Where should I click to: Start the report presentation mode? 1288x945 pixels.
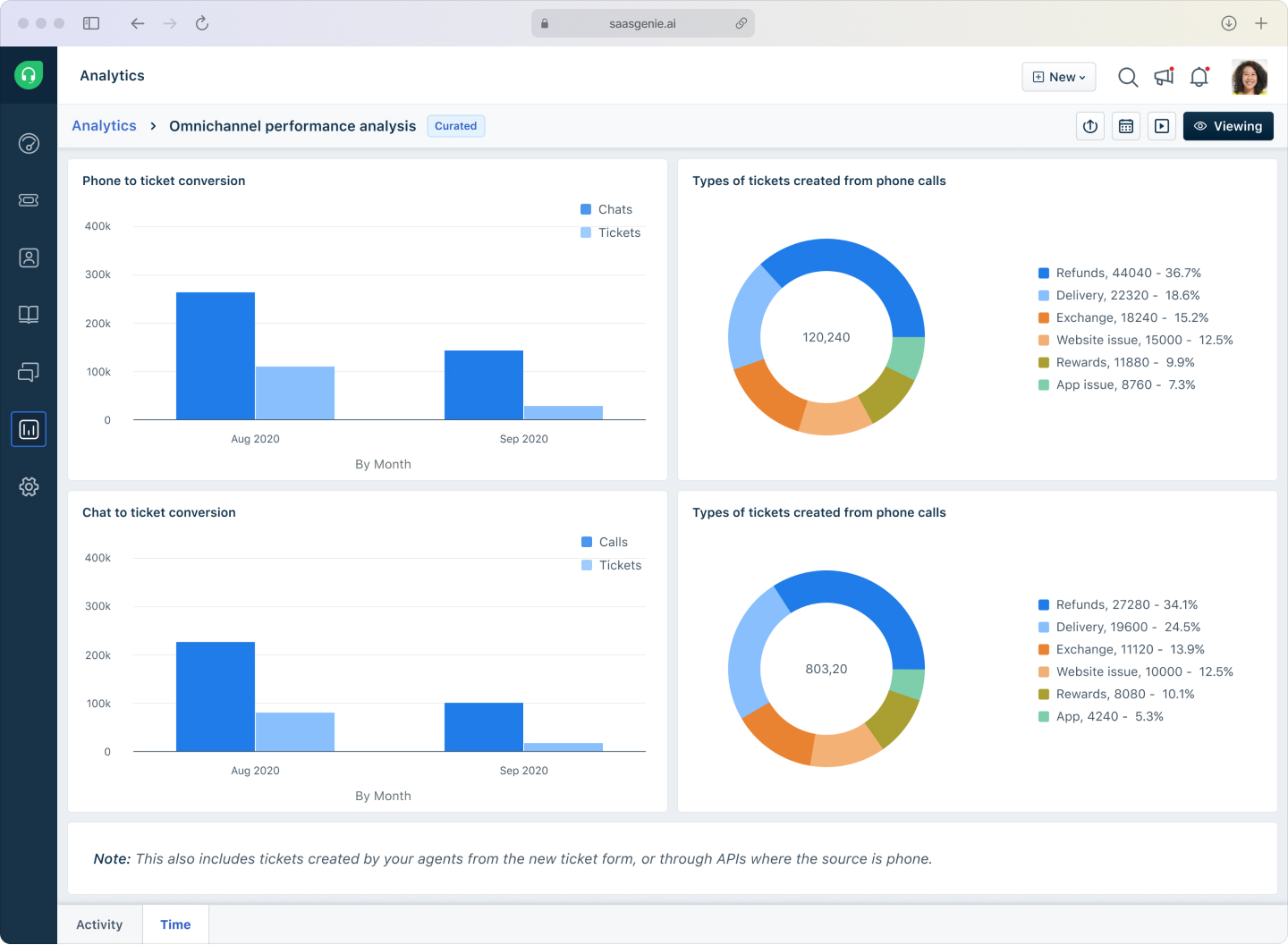(1162, 126)
